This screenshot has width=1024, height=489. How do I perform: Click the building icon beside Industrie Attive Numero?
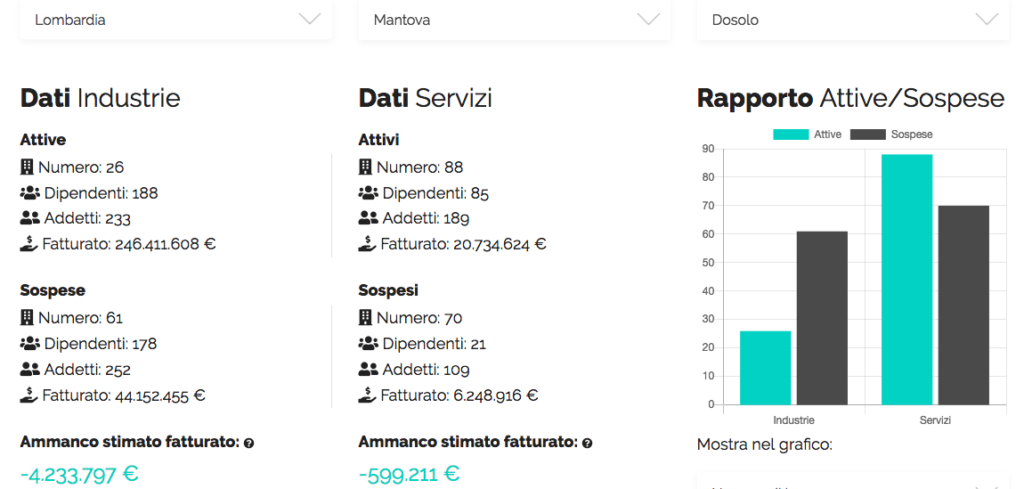click(27, 167)
